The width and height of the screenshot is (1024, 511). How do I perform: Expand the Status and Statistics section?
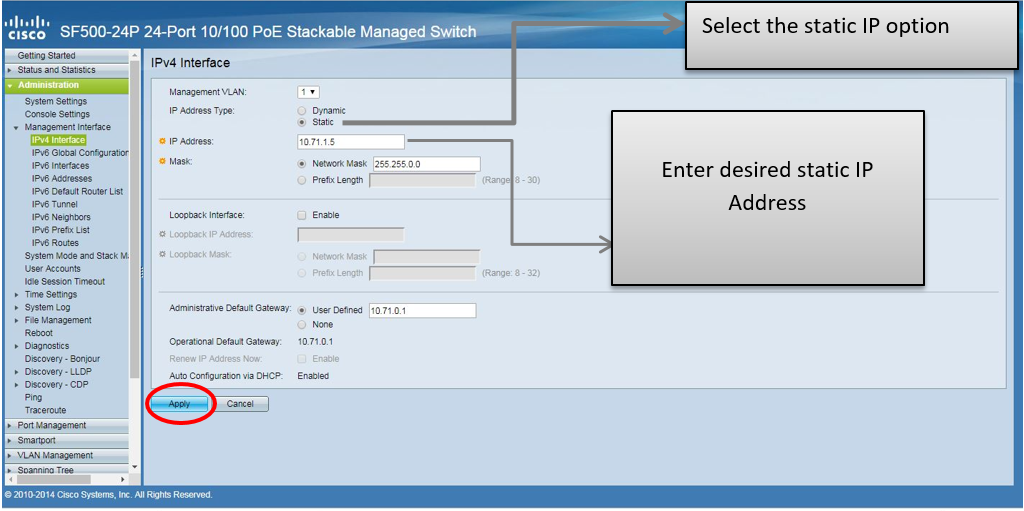coord(56,70)
